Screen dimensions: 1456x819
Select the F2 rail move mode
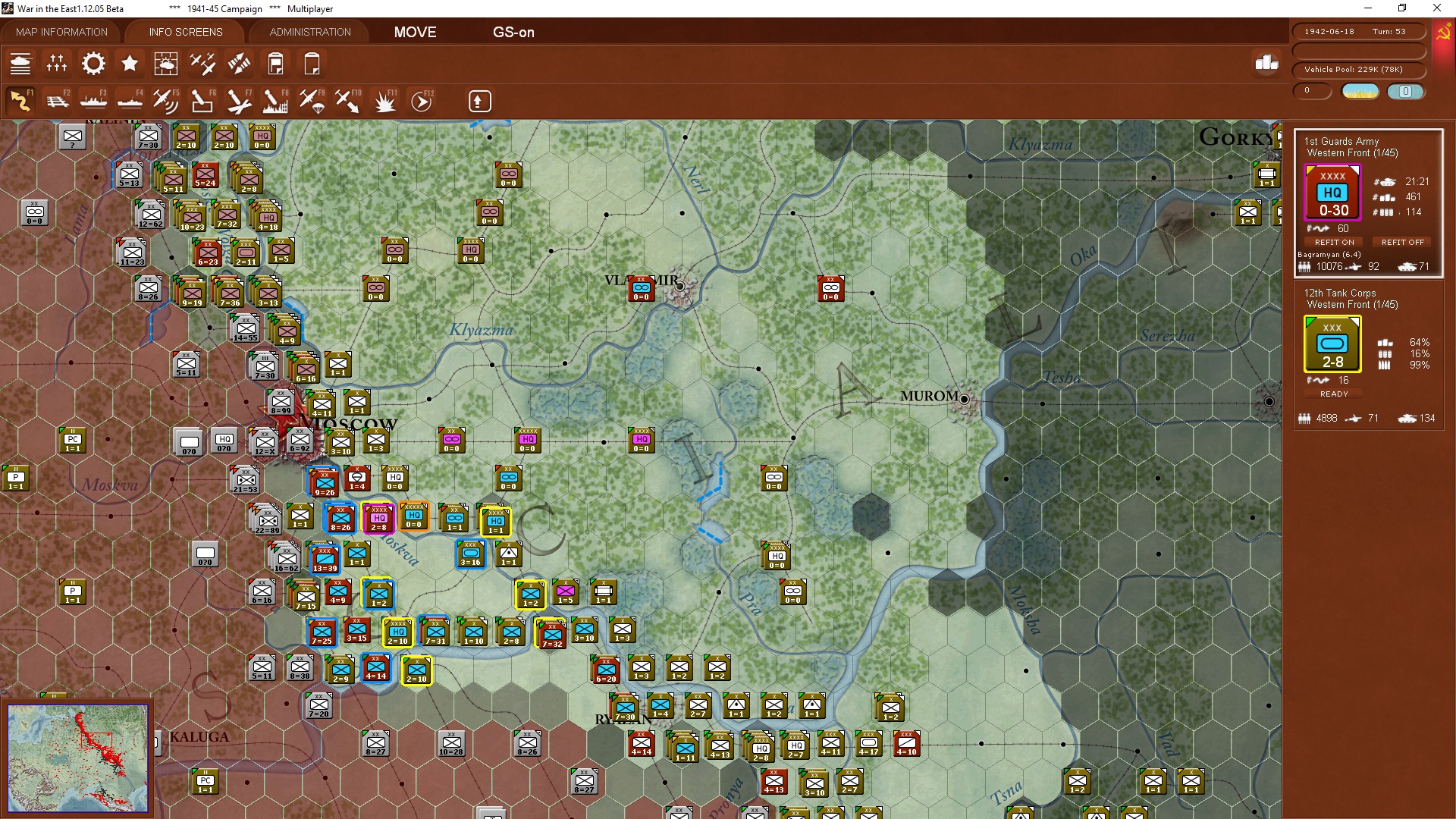pos(57,101)
